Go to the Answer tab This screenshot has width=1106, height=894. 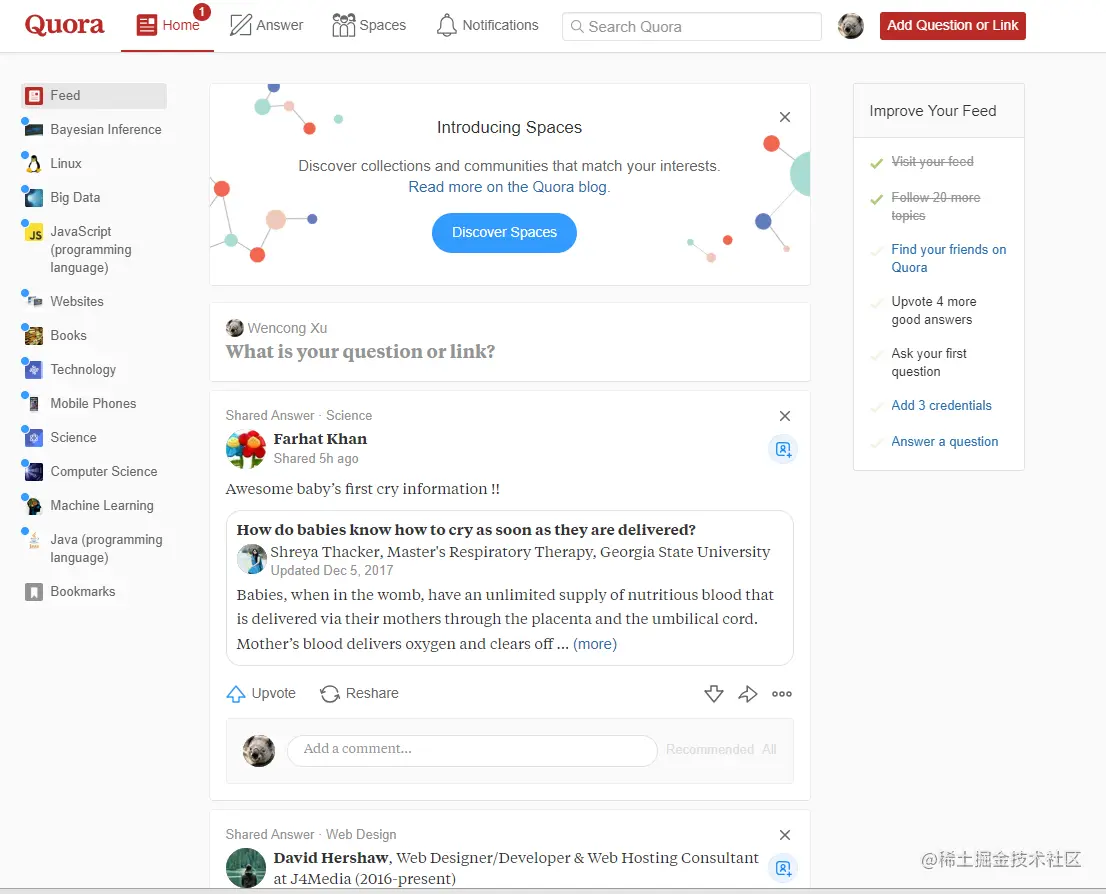pyautogui.click(x=267, y=25)
